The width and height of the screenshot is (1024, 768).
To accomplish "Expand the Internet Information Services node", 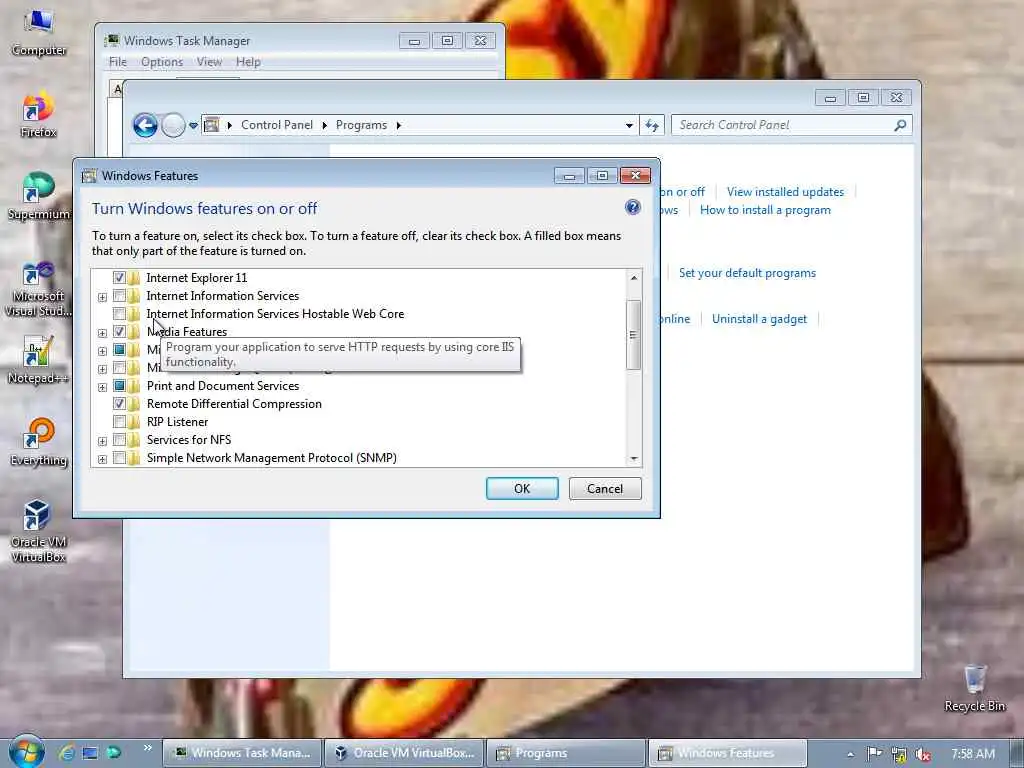I will [103, 297].
